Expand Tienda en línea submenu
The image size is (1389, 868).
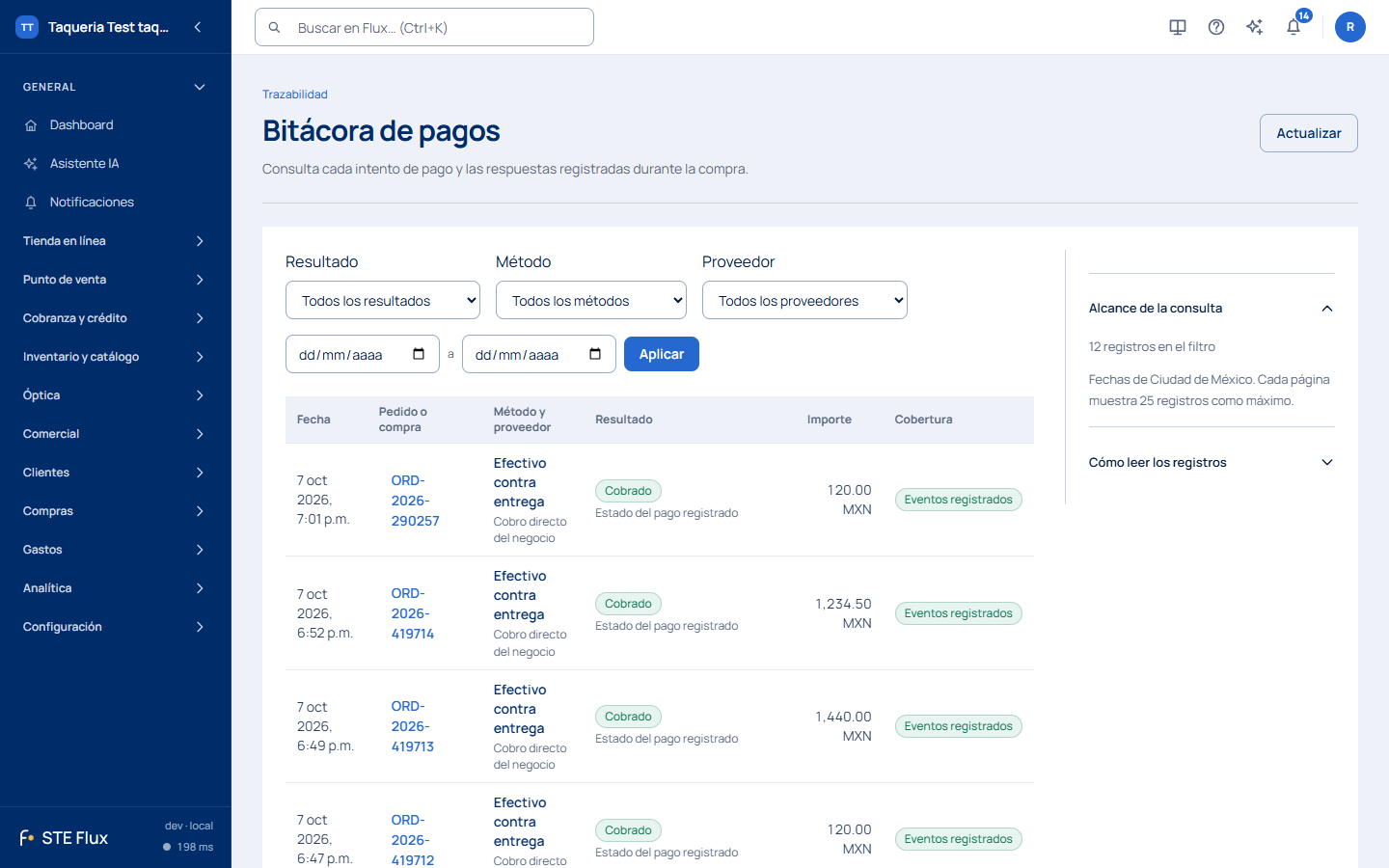116,241
